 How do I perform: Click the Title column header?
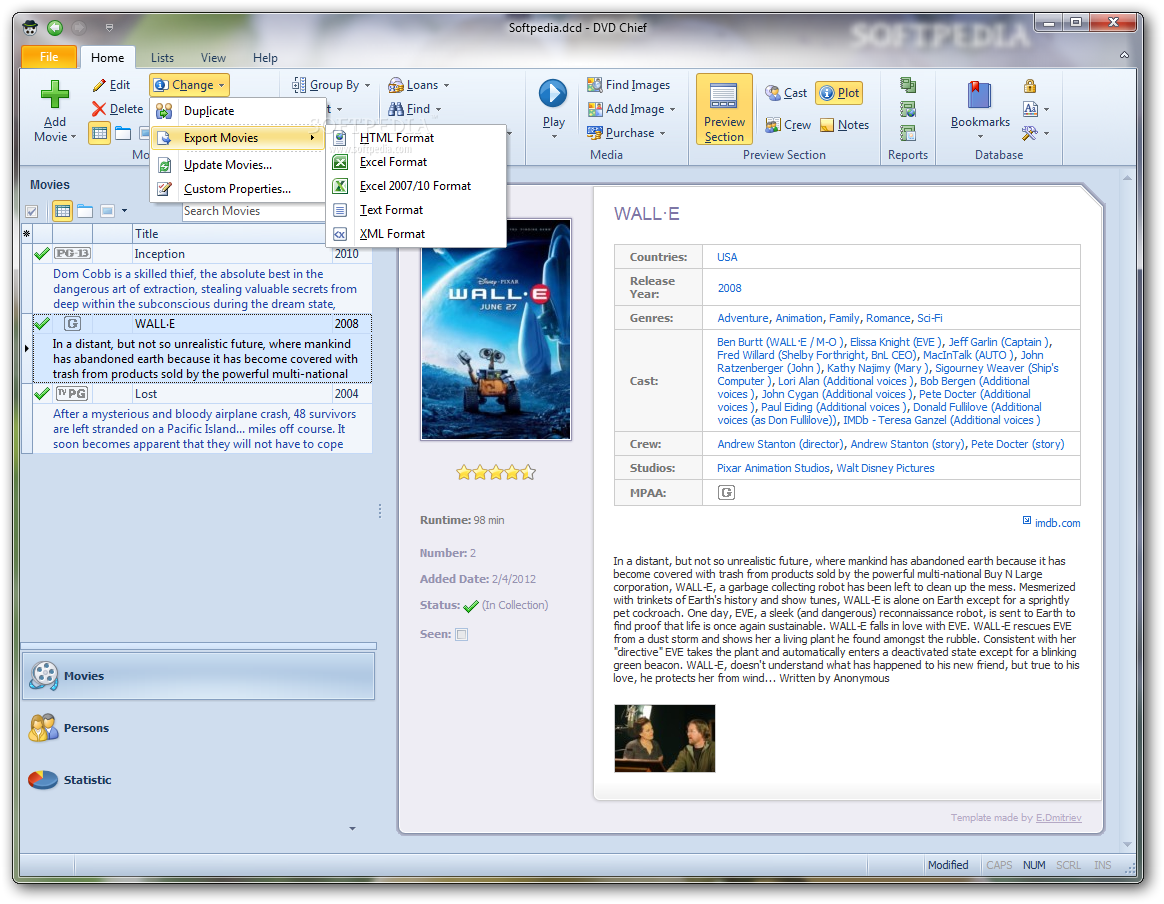tap(230, 234)
